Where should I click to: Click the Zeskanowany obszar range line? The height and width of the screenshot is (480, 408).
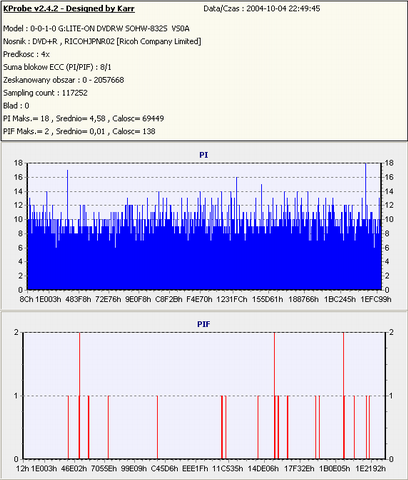tap(64, 80)
